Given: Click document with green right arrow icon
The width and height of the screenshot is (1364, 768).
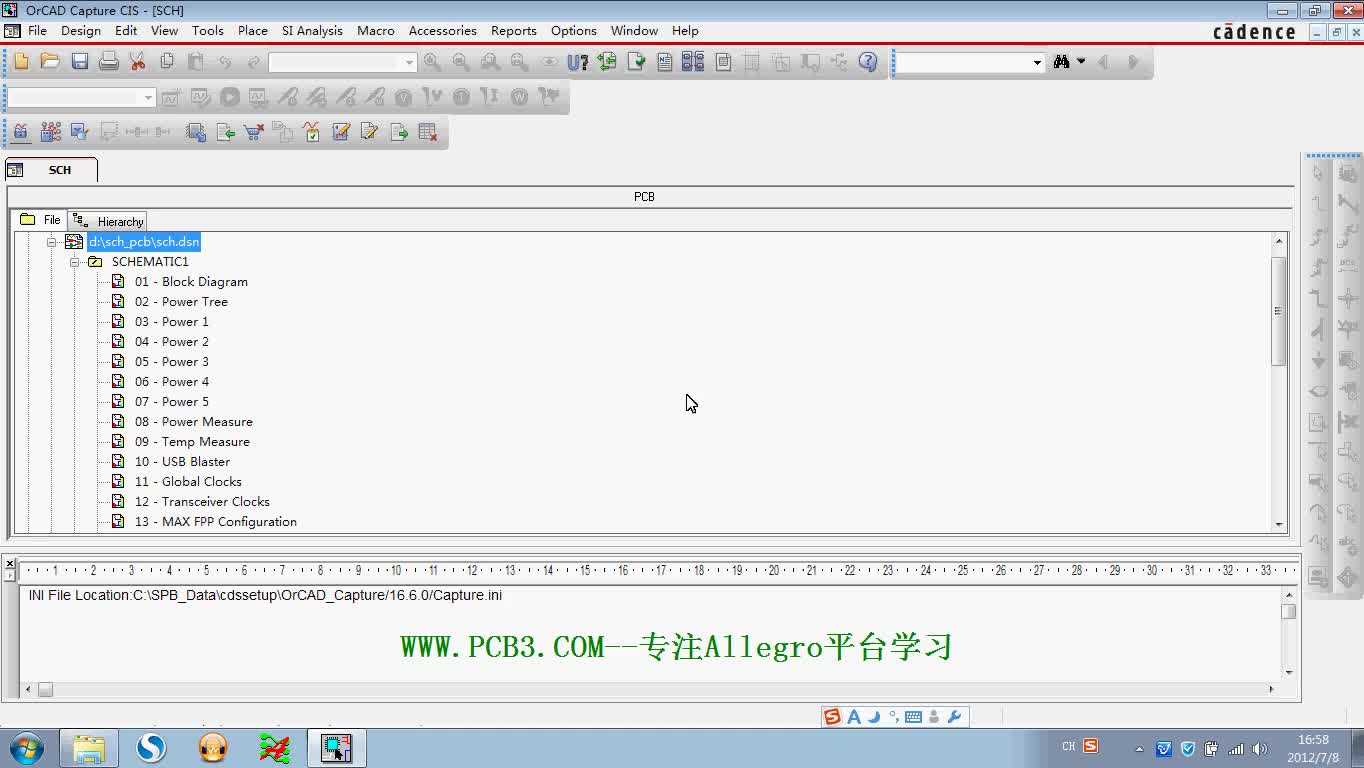Looking at the screenshot, I should click(x=399, y=132).
